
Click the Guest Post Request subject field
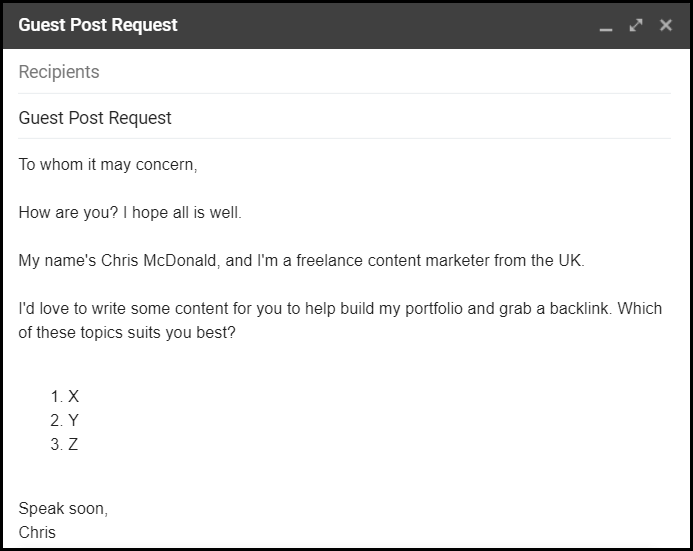click(x=344, y=118)
